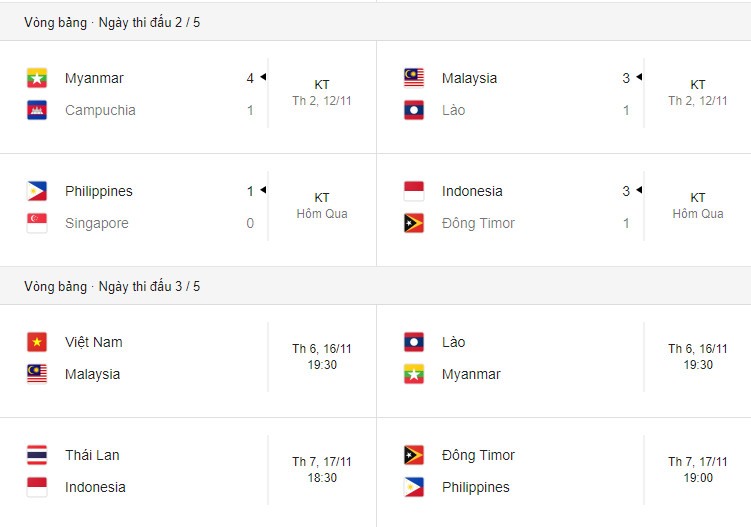Image resolution: width=751 pixels, height=527 pixels.
Task: Click Đông Timor flag in the 17/11 fixture
Action: (414, 455)
